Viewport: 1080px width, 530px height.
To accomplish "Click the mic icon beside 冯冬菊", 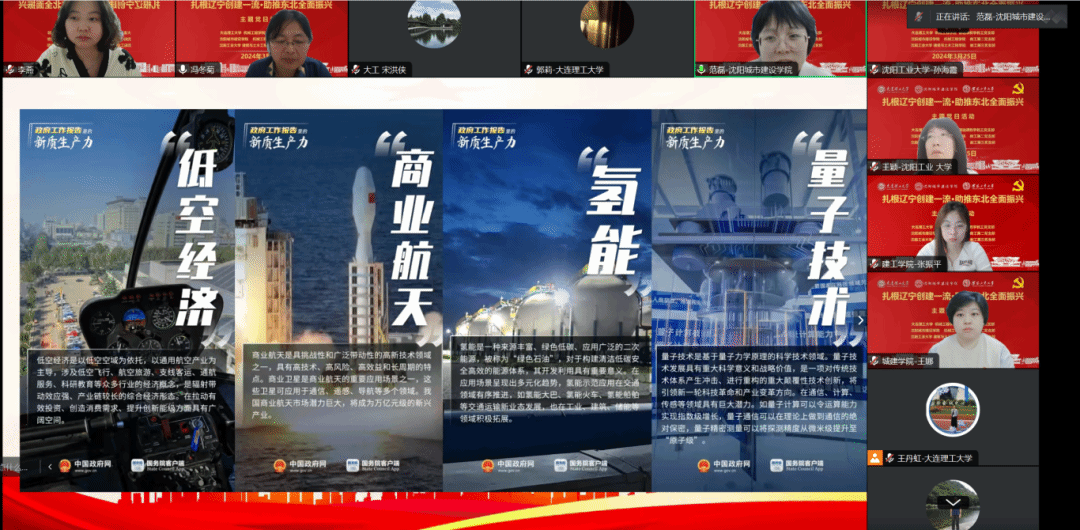I will (x=182, y=70).
